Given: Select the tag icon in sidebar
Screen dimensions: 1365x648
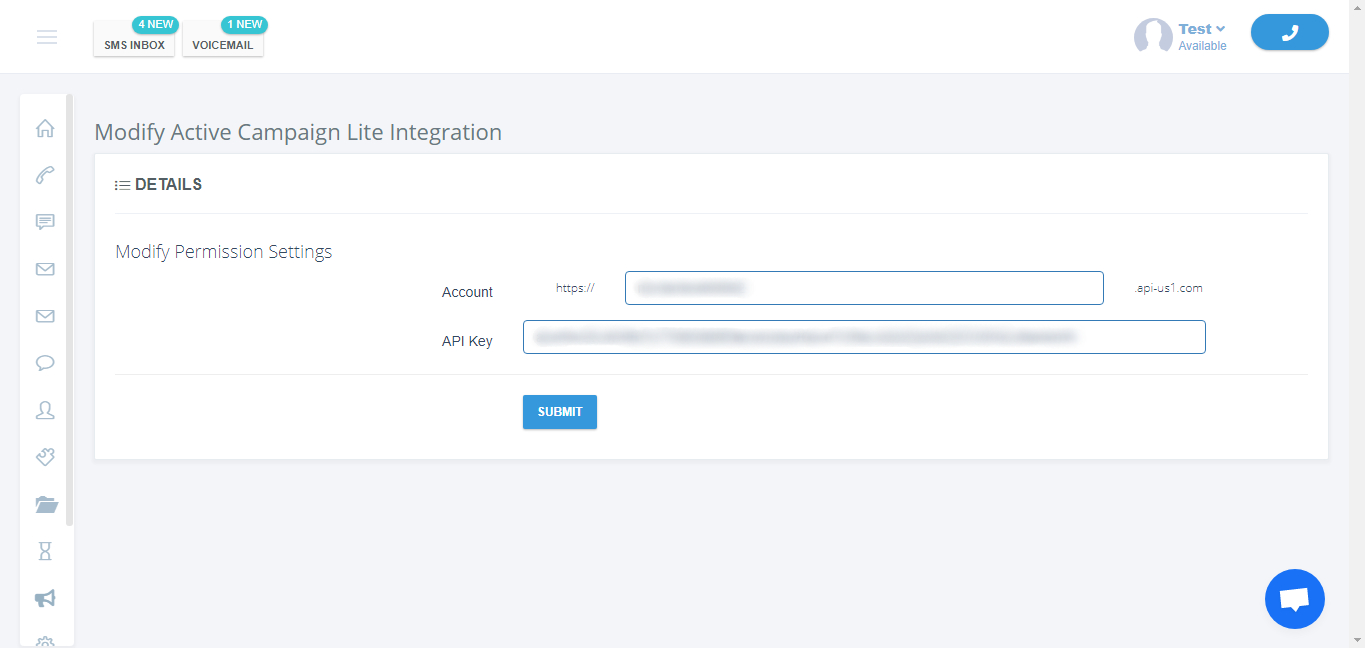Looking at the screenshot, I should 45,457.
